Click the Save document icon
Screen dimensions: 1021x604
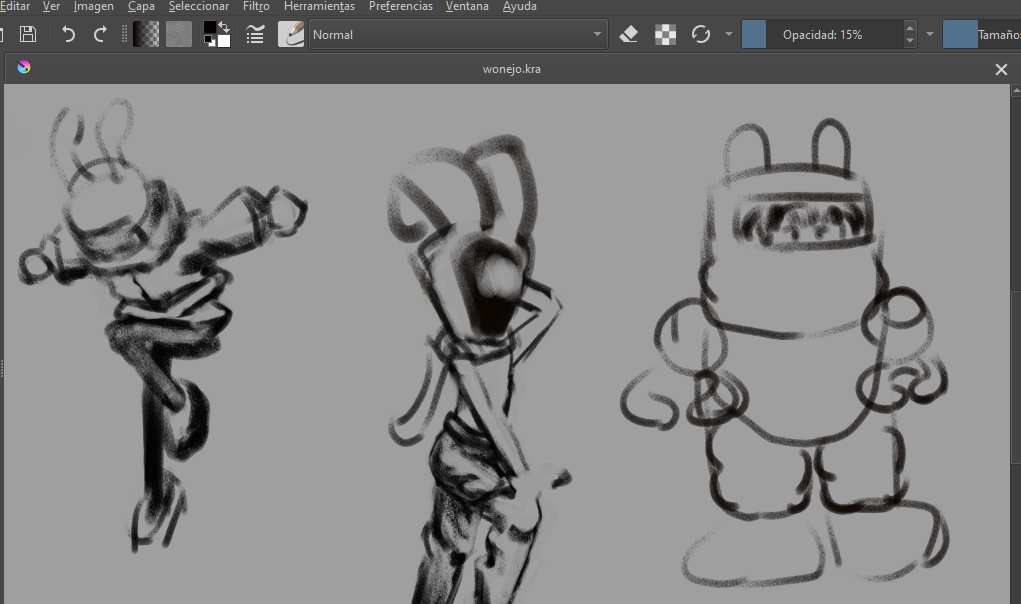pyautogui.click(x=28, y=35)
